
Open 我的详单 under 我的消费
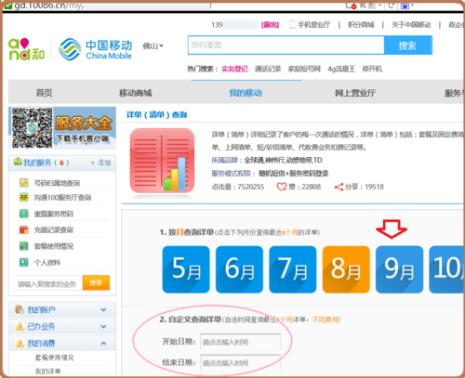[x=48, y=371]
